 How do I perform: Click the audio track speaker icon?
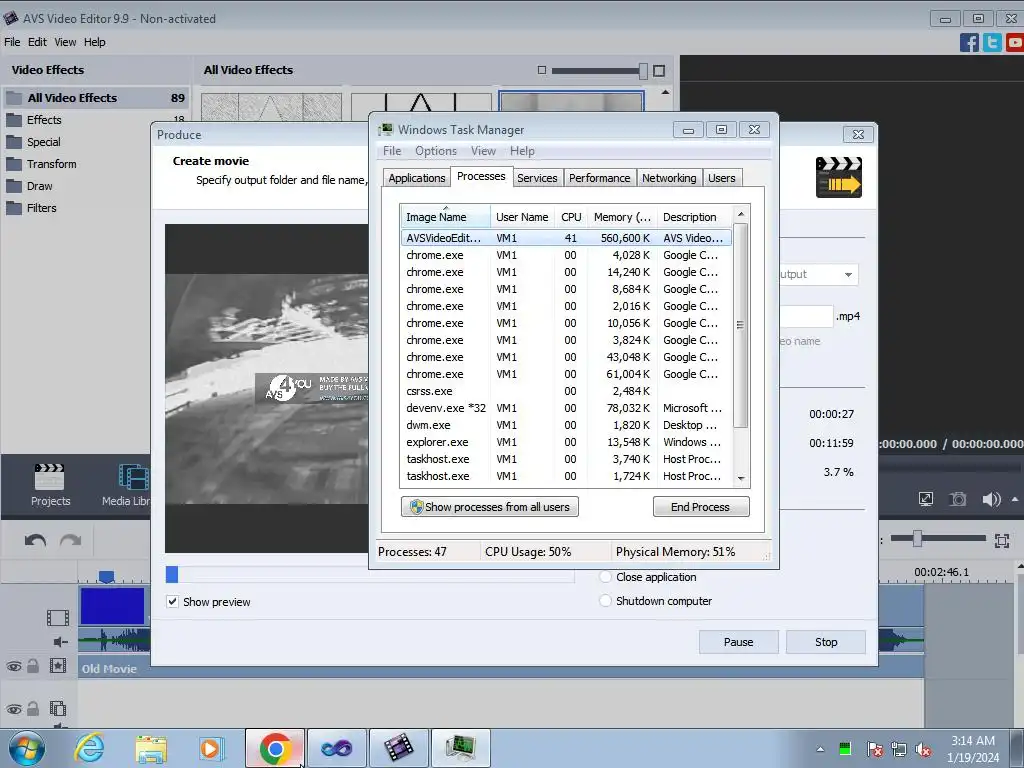tap(60, 642)
